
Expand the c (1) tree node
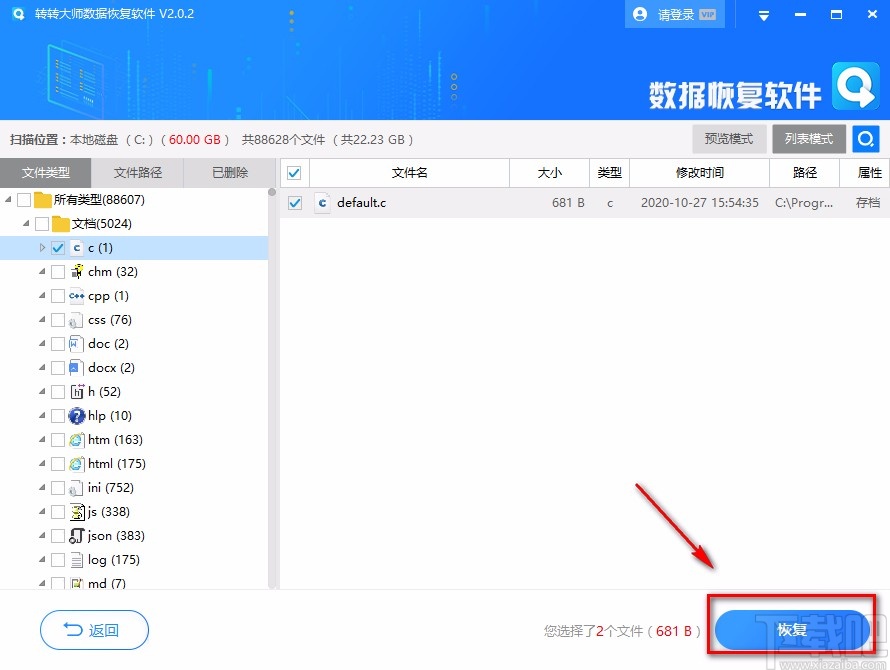[x=42, y=247]
